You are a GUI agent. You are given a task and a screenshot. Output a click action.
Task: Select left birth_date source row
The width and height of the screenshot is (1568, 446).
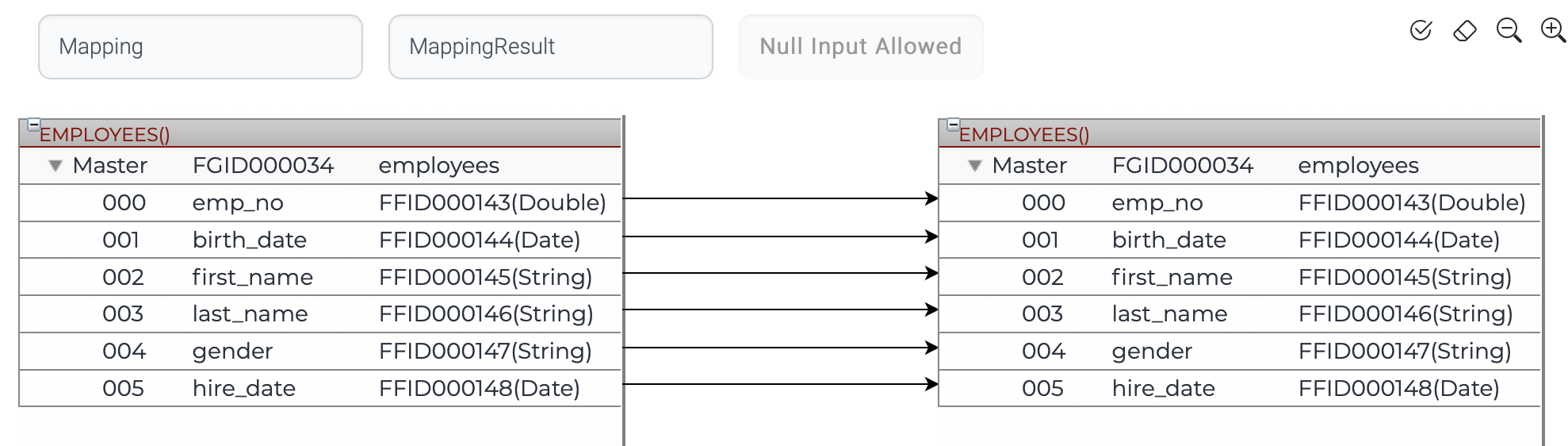pos(319,240)
